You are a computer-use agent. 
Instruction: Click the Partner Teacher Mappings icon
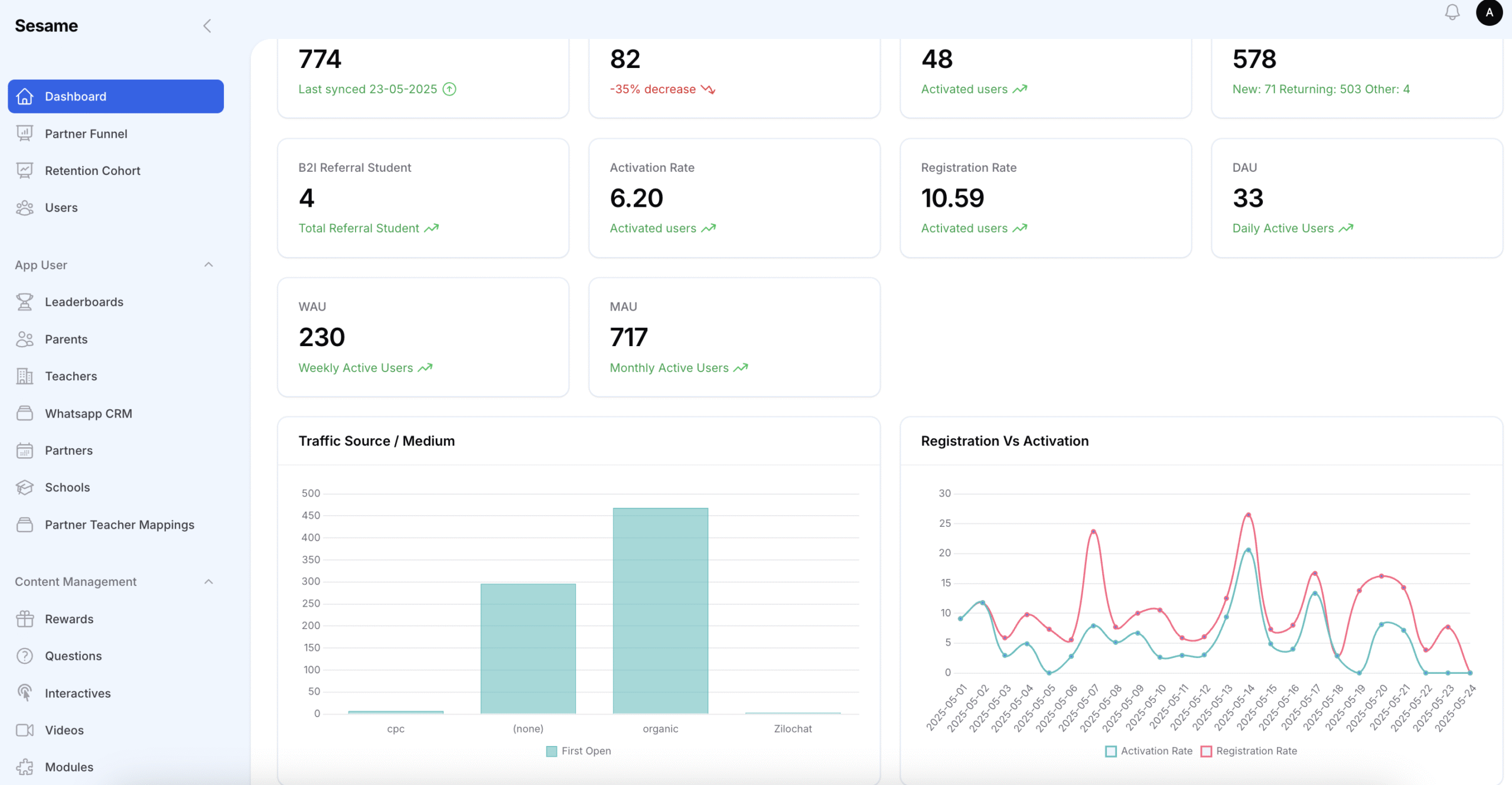pyautogui.click(x=25, y=525)
